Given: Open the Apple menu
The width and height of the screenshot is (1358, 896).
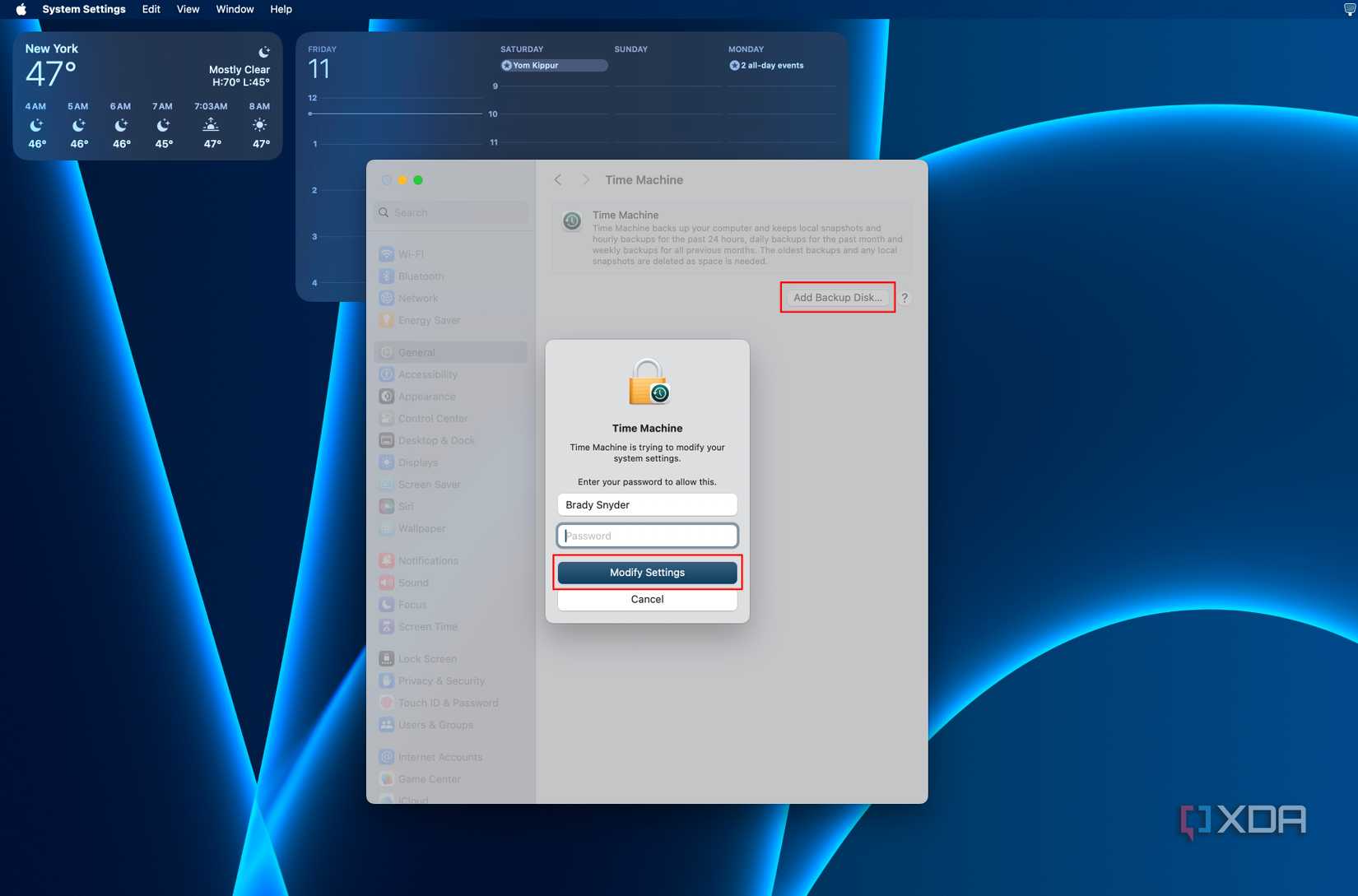Looking at the screenshot, I should (x=21, y=9).
